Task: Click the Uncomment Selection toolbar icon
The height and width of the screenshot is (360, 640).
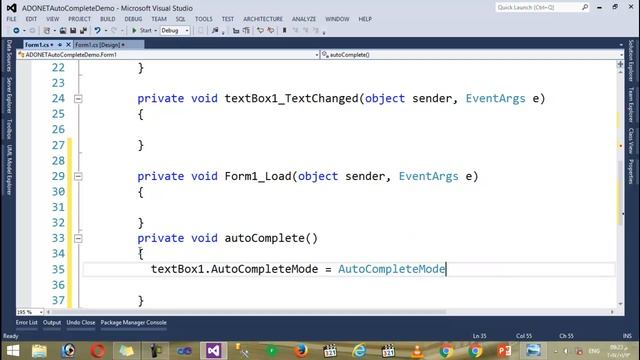Action: tap(270, 31)
